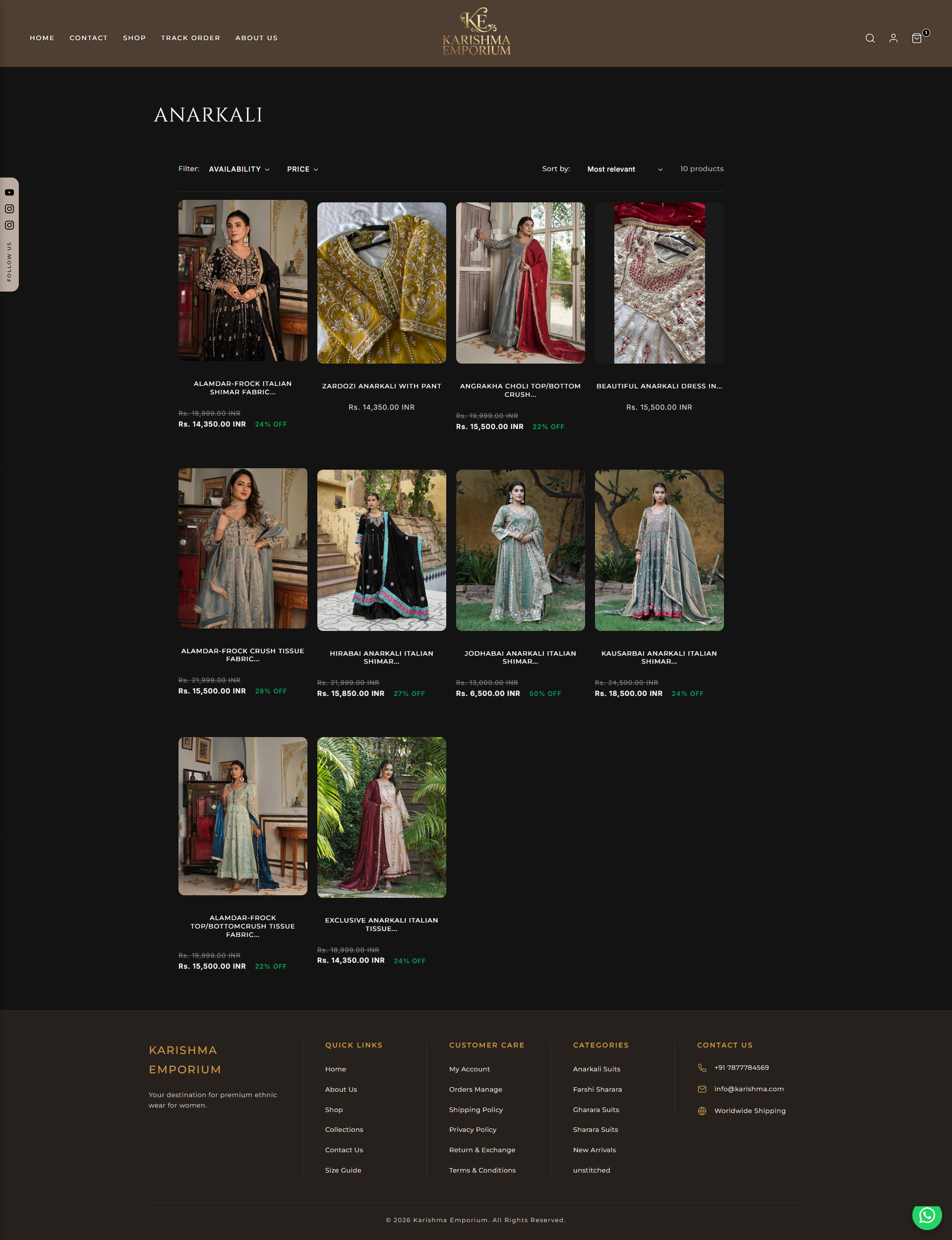Open My Account in Customer Care
This screenshot has width=952, height=1240.
tap(469, 1069)
